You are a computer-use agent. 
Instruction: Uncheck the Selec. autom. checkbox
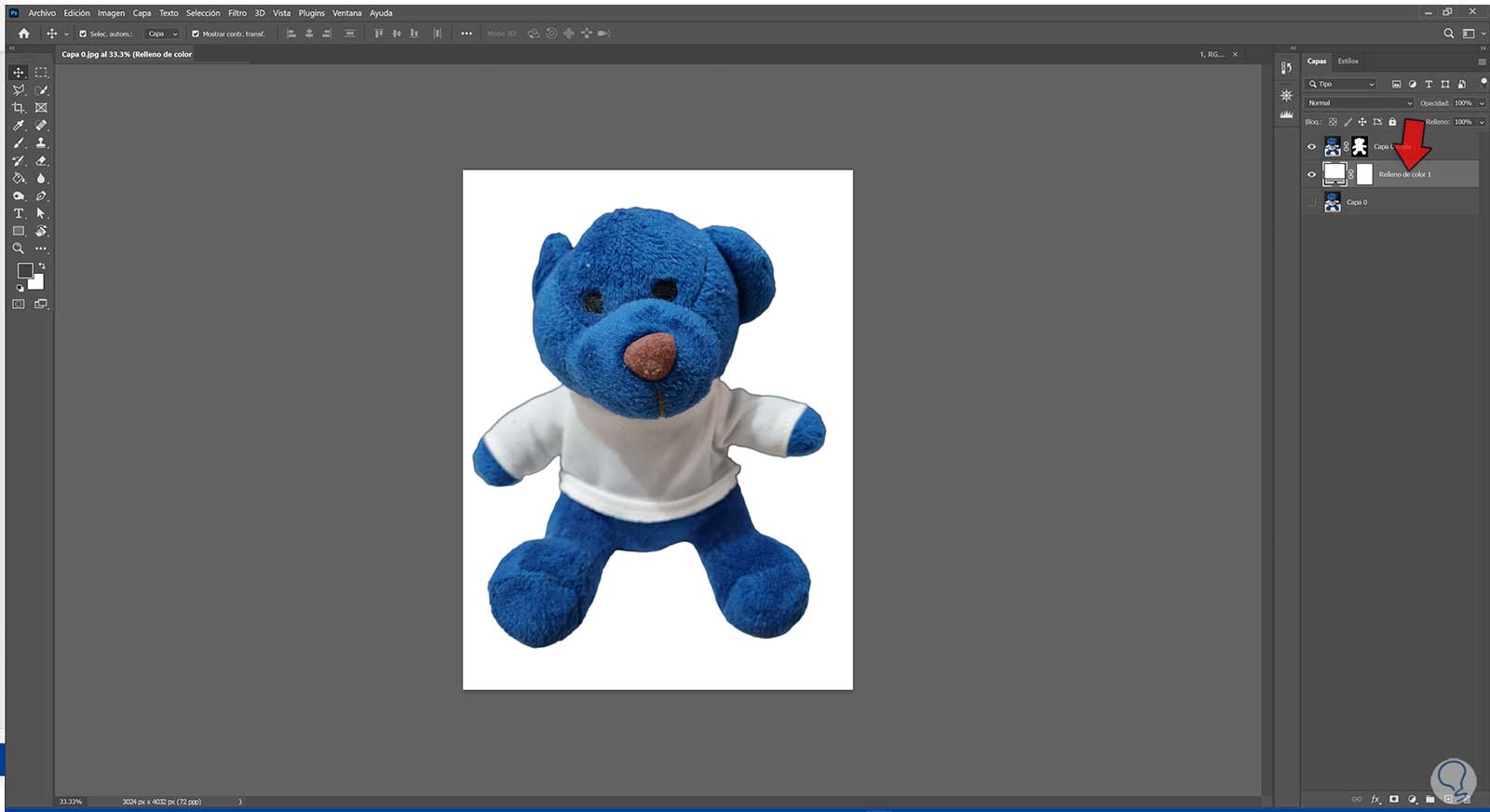coord(83,34)
